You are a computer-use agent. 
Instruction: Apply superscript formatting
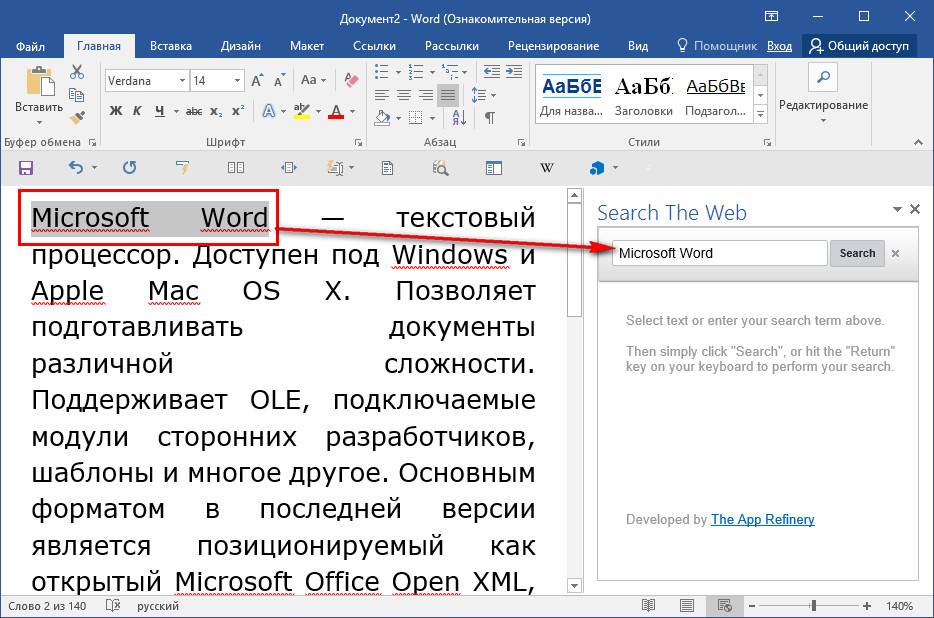[238, 111]
